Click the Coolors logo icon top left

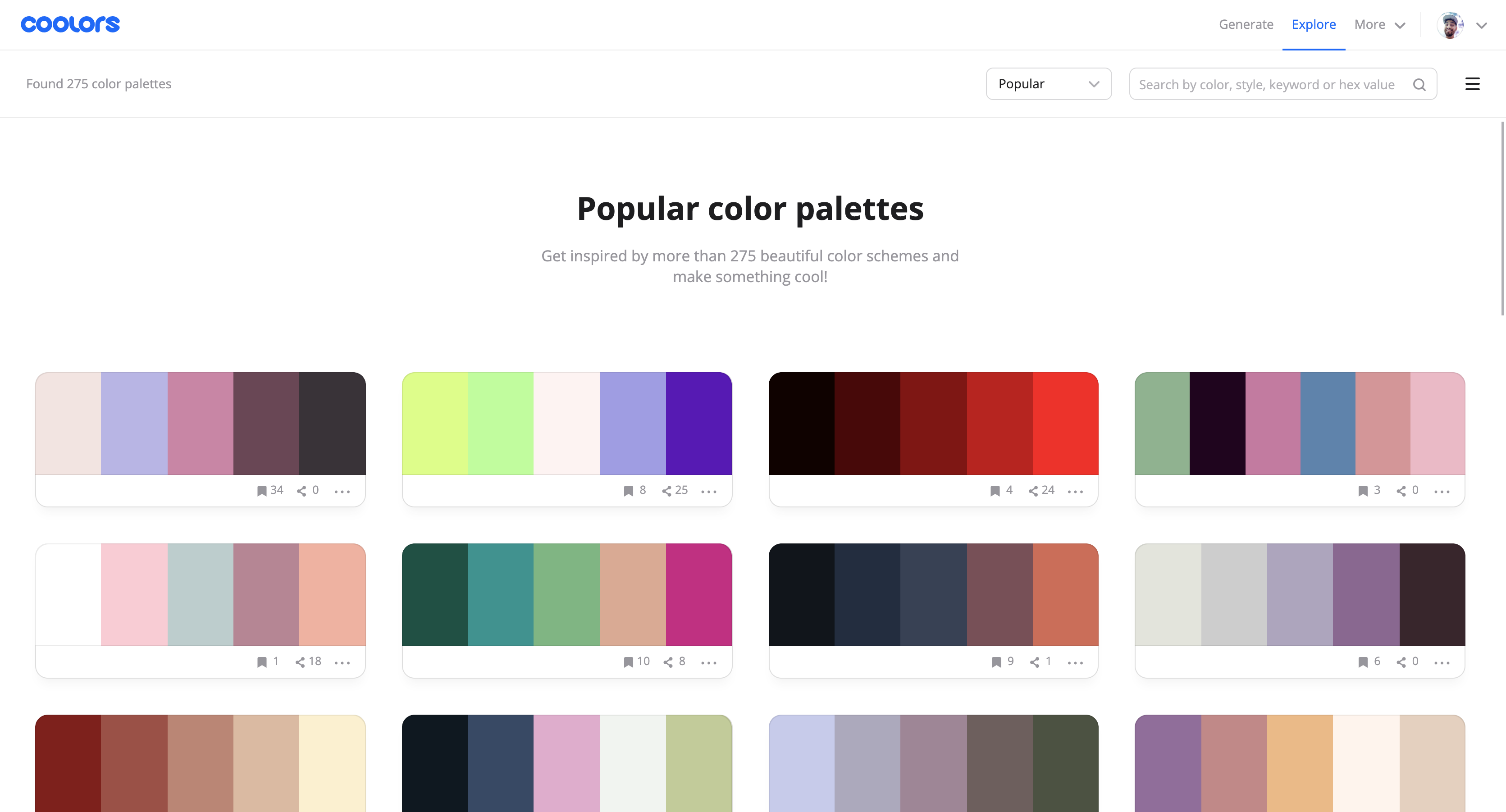70,23
